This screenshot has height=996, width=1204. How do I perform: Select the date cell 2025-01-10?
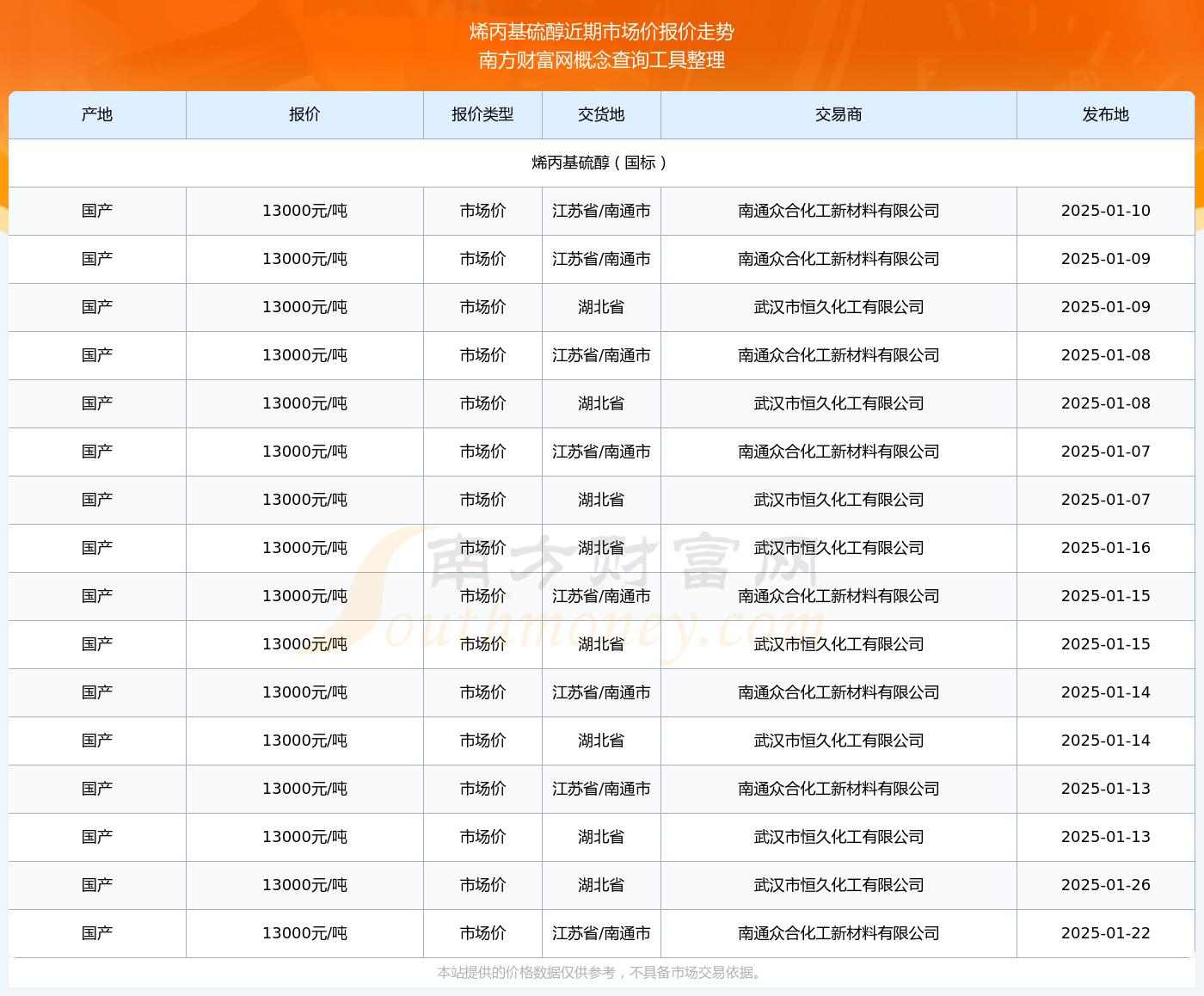(x=1106, y=211)
